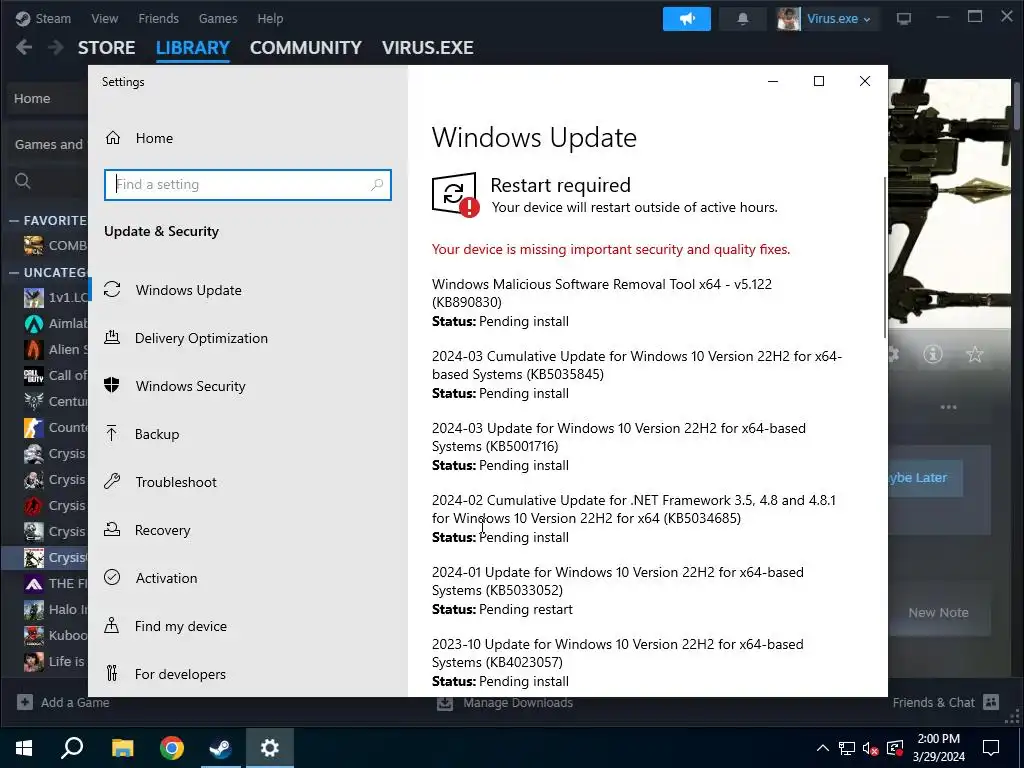Select Halo in the Steam library list
This screenshot has height=768, width=1024.
55,609
